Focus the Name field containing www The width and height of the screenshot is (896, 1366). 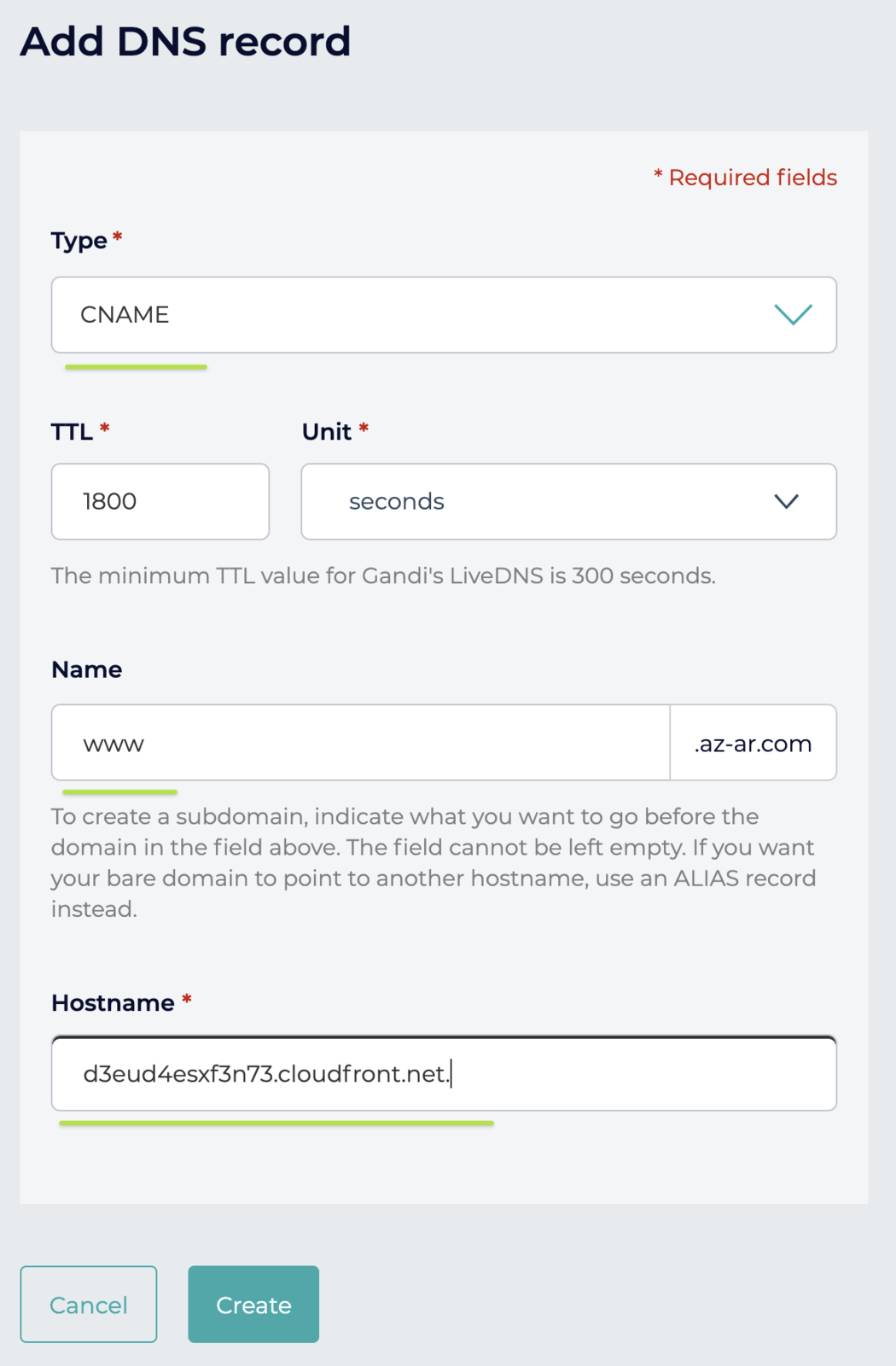(360, 743)
